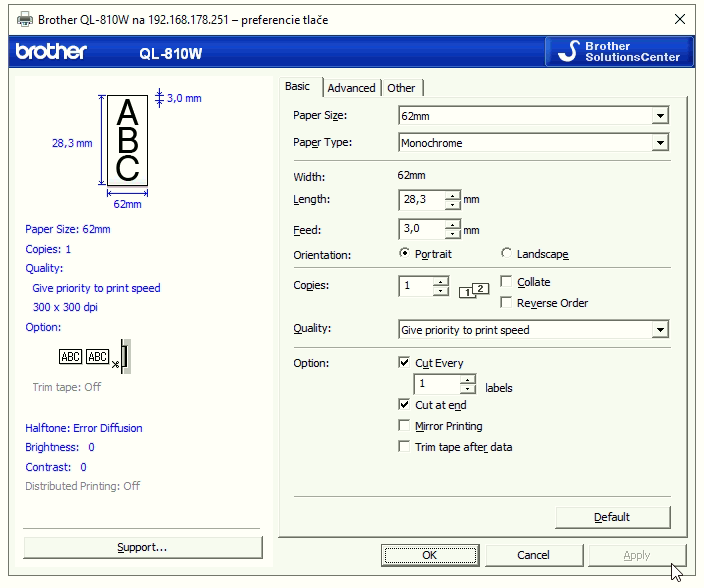Open the Support... button

pos(142,547)
